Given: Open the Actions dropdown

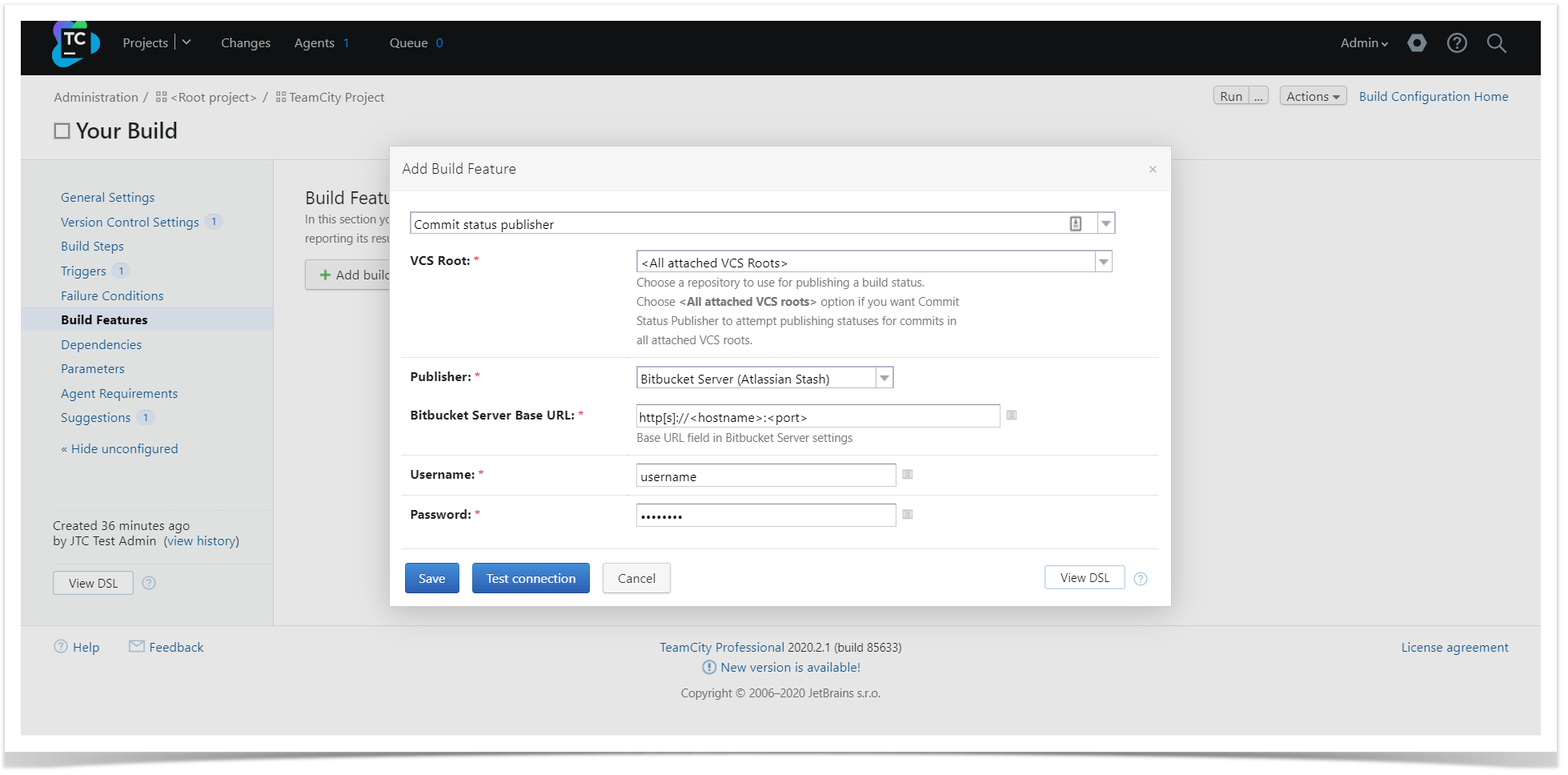Looking at the screenshot, I should (x=1313, y=96).
